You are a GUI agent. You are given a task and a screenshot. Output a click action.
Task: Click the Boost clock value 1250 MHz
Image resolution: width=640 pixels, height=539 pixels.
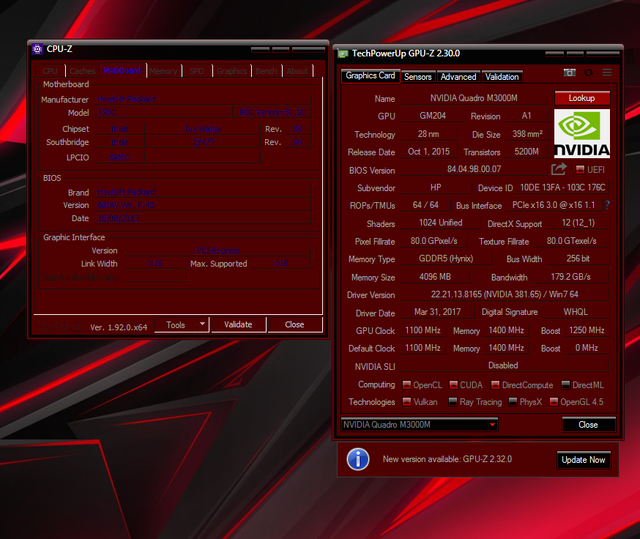pyautogui.click(x=587, y=330)
